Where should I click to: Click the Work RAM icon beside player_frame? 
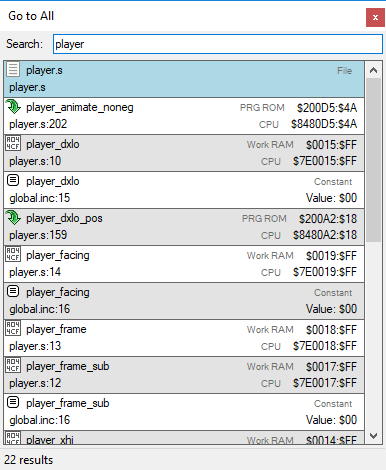pyautogui.click(x=13, y=328)
